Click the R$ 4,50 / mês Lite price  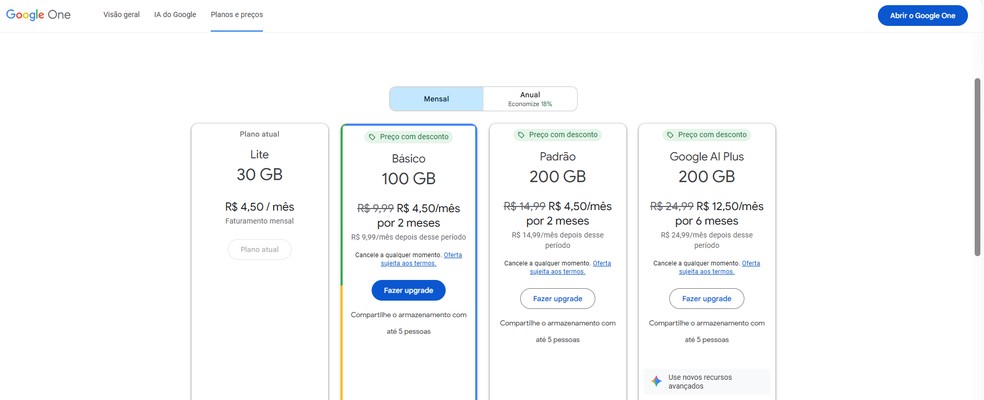260,207
